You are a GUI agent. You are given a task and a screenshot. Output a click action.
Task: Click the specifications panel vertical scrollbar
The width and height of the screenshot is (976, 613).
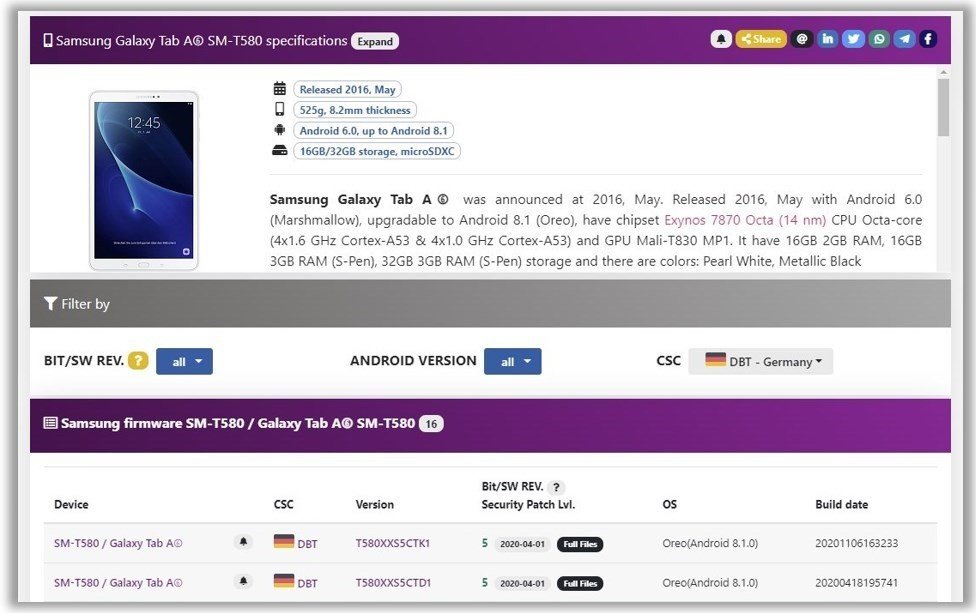[943, 108]
